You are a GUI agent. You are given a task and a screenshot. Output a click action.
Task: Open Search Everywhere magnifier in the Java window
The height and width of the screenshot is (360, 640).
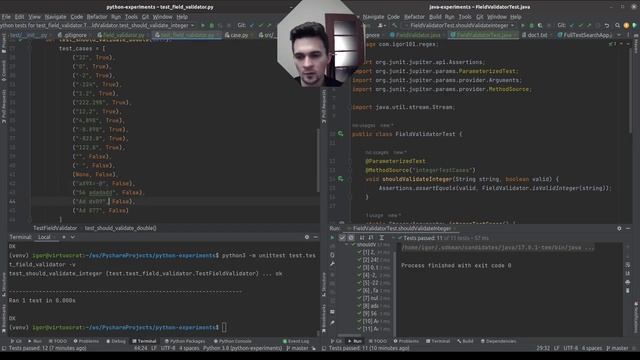[617, 25]
